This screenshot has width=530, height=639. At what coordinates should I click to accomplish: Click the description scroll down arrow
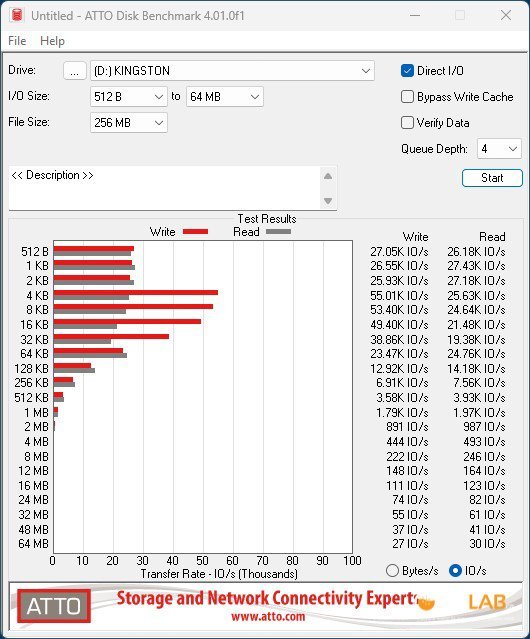click(328, 201)
